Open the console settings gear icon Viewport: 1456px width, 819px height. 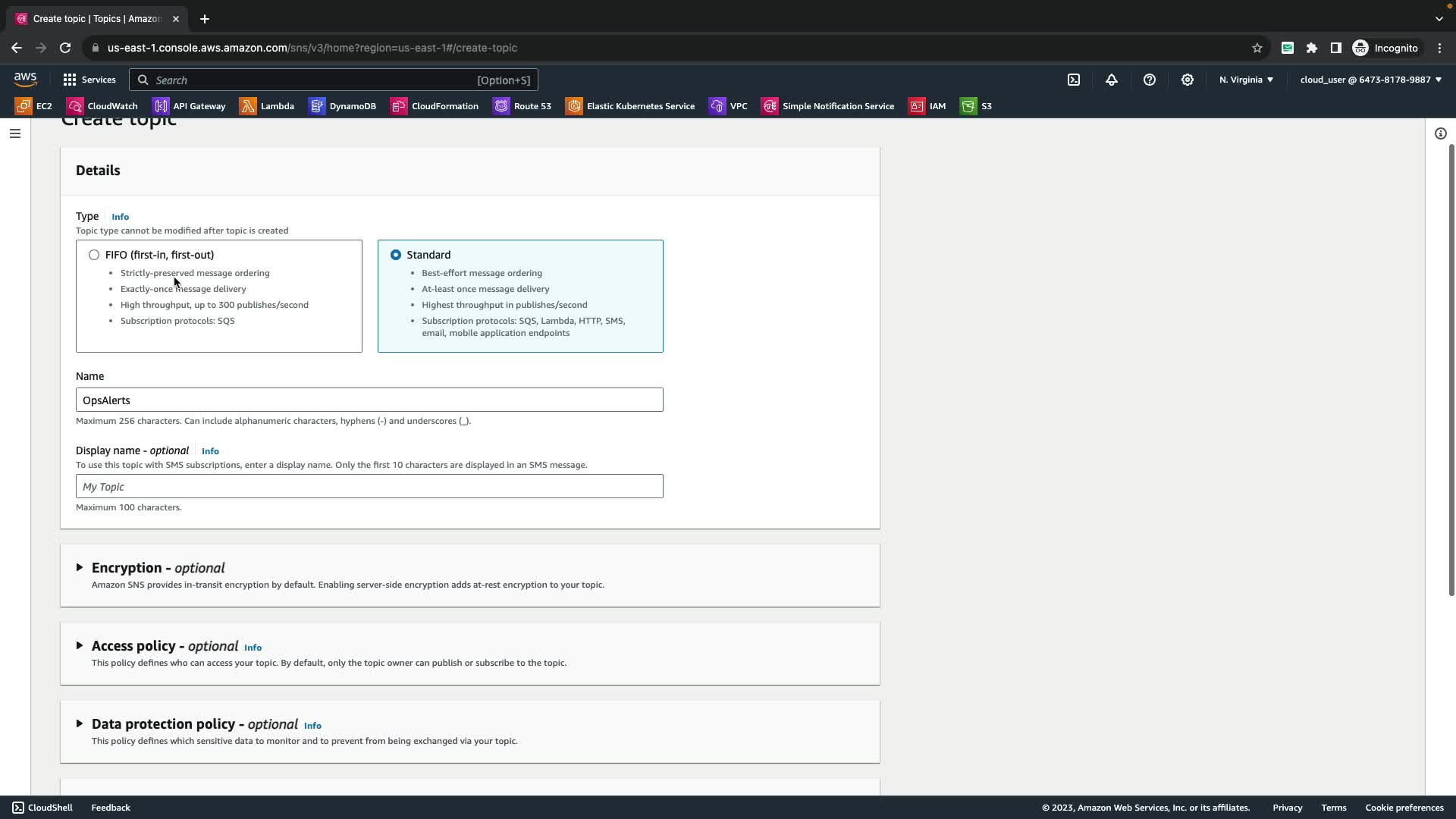click(x=1188, y=80)
